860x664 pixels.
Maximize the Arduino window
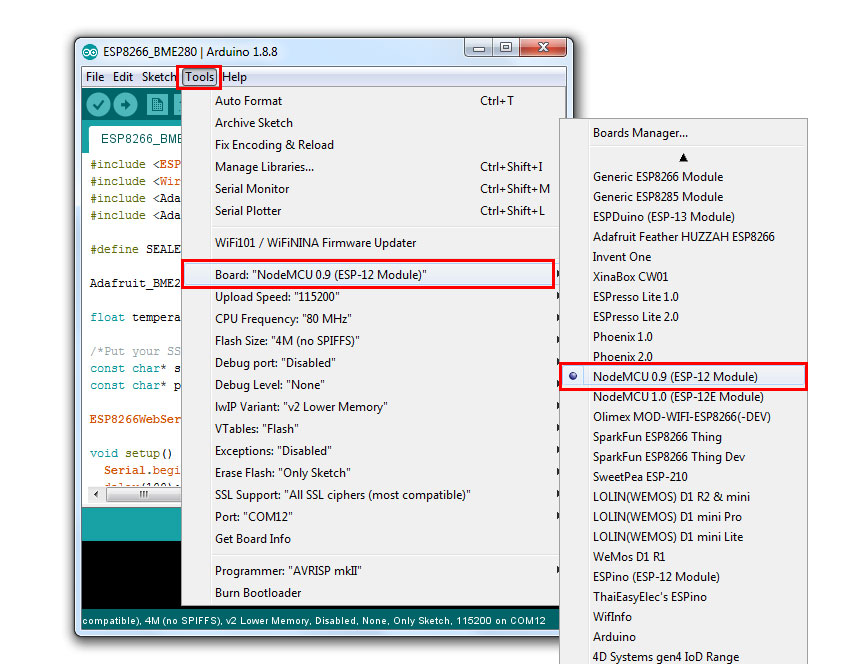506,48
